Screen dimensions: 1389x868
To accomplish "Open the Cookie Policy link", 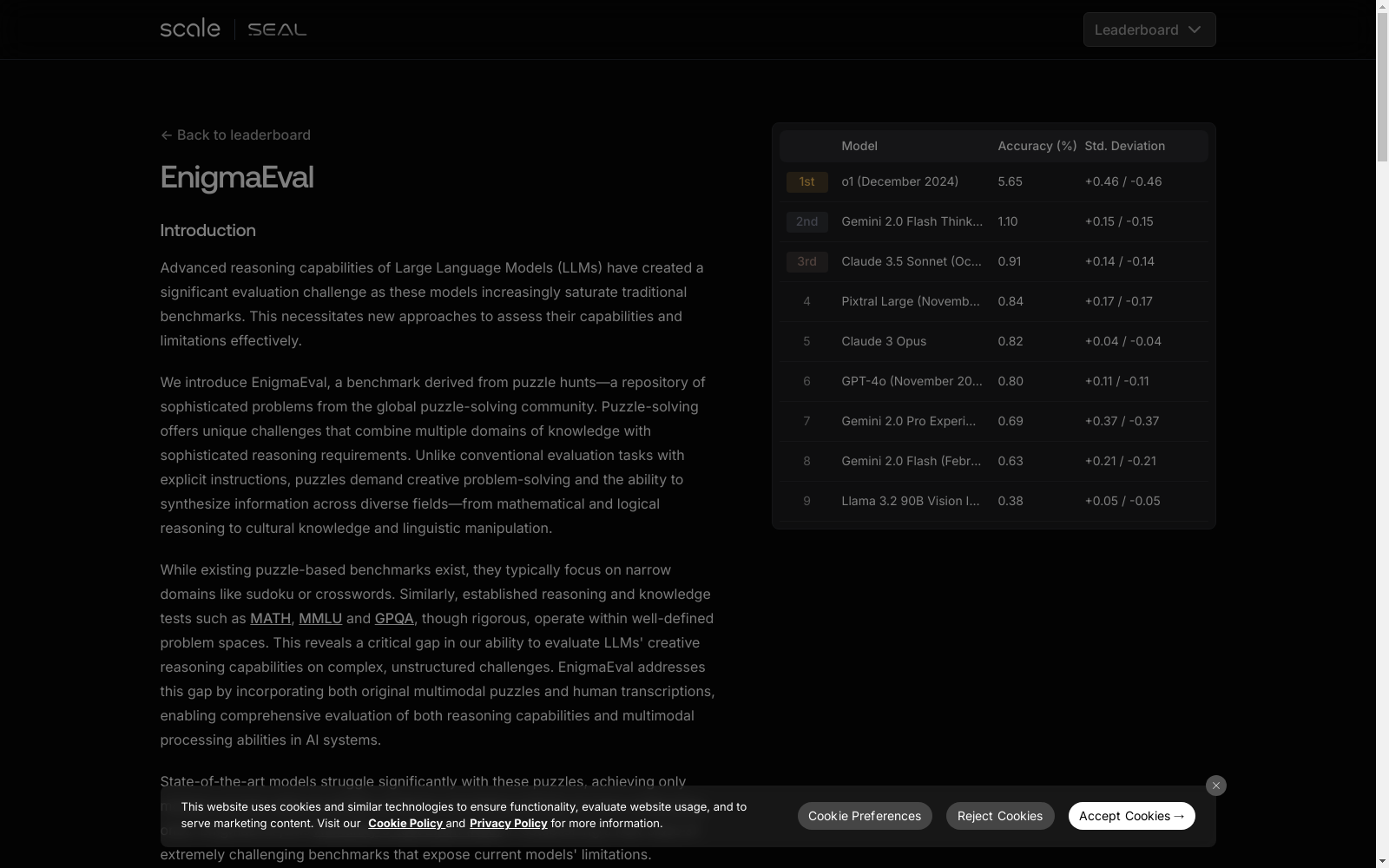I will pyautogui.click(x=406, y=823).
